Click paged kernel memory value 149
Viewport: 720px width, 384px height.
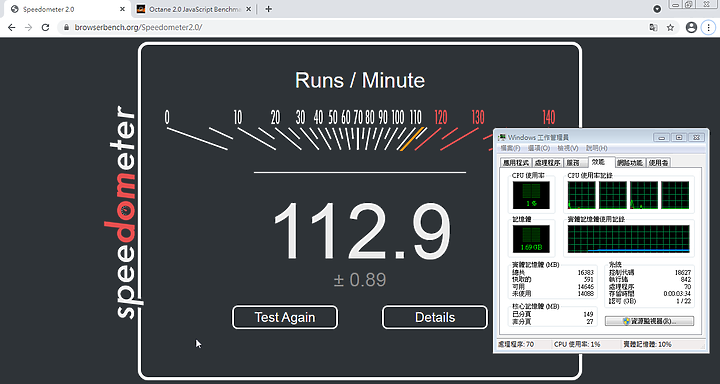click(x=588, y=315)
